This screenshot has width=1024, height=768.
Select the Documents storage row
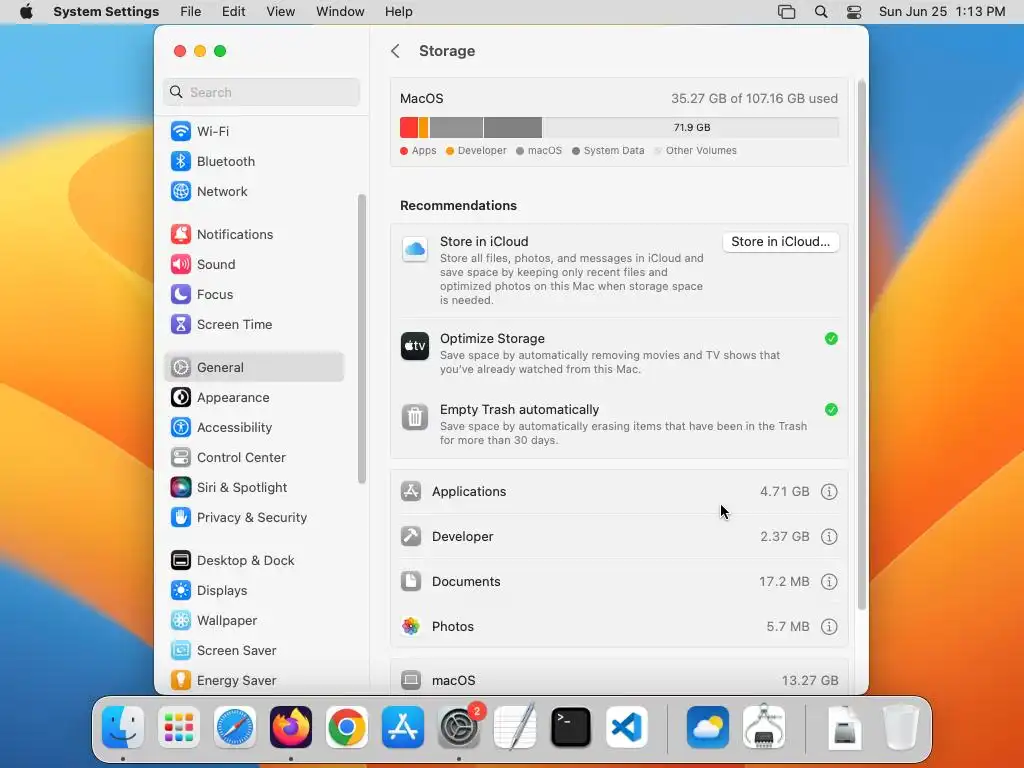[x=619, y=582]
